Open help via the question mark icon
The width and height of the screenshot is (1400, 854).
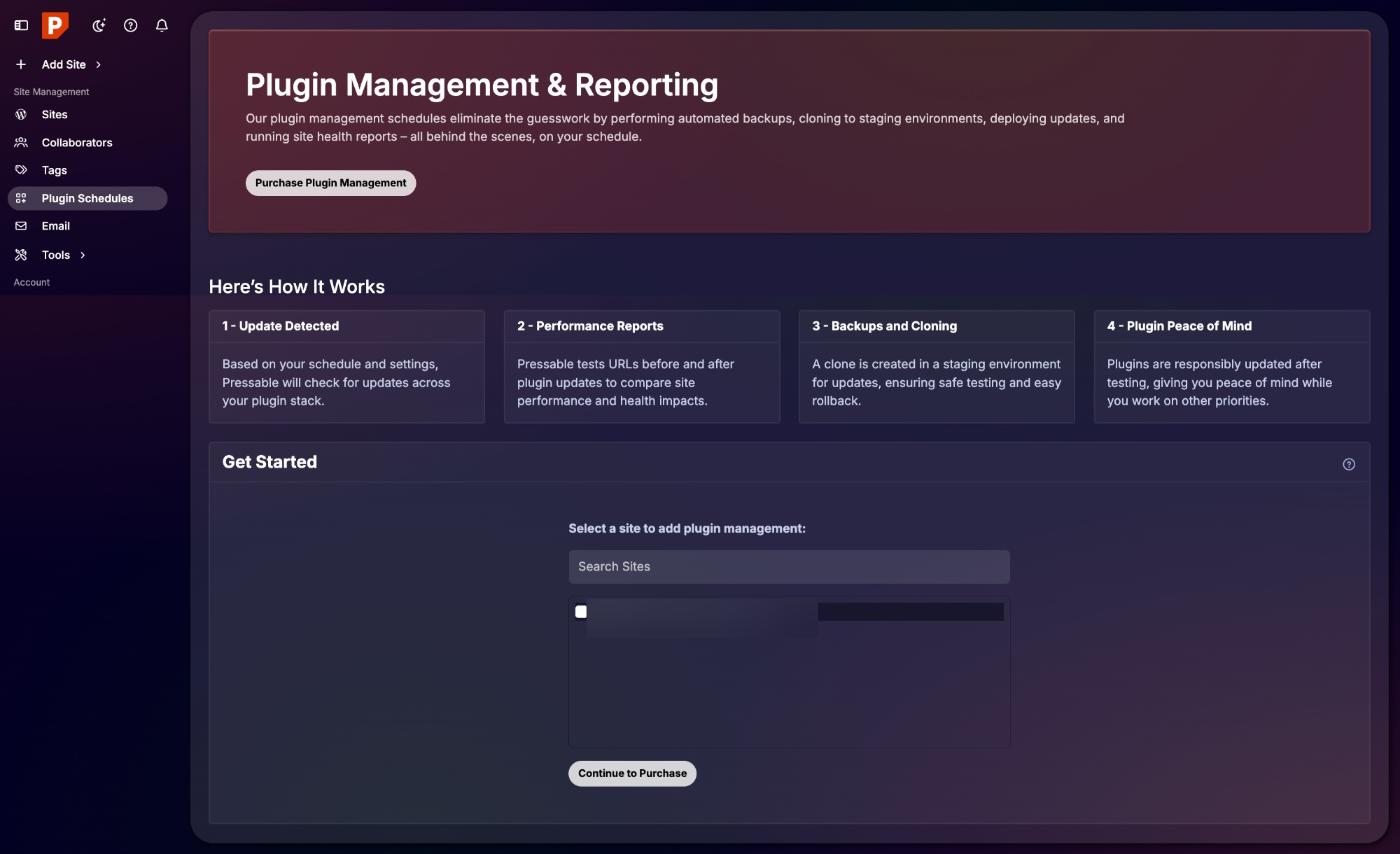(x=130, y=25)
